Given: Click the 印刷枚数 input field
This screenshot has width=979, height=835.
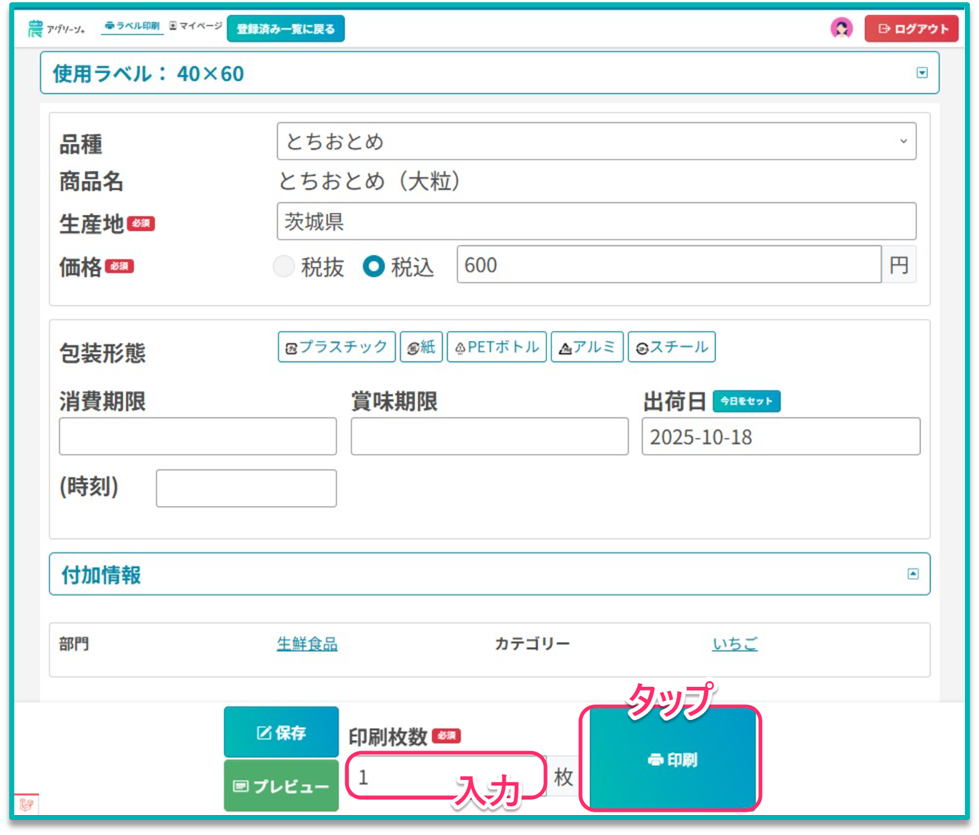Looking at the screenshot, I should point(446,776).
